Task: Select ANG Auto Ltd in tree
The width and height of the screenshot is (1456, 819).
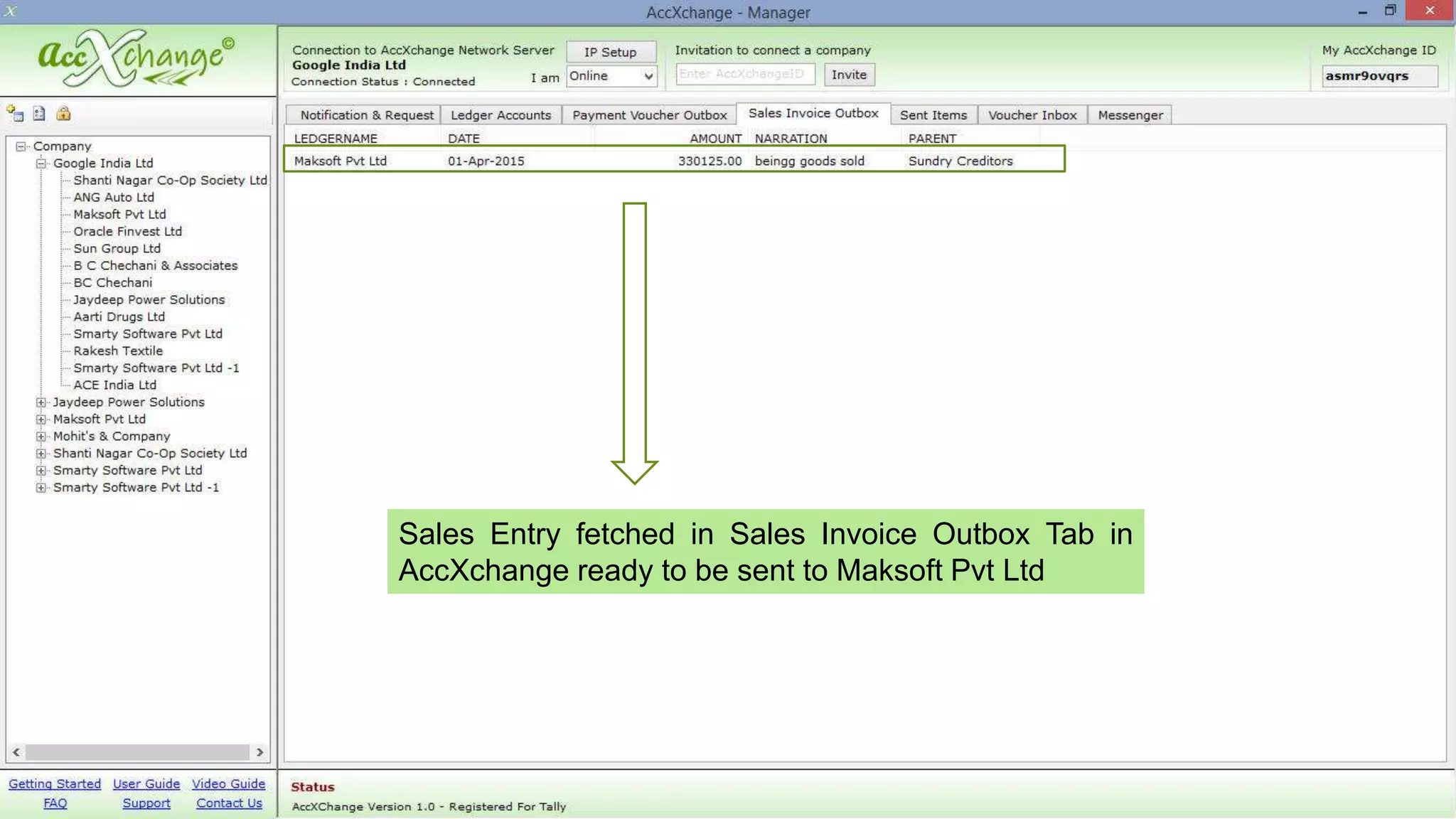Action: (114, 198)
